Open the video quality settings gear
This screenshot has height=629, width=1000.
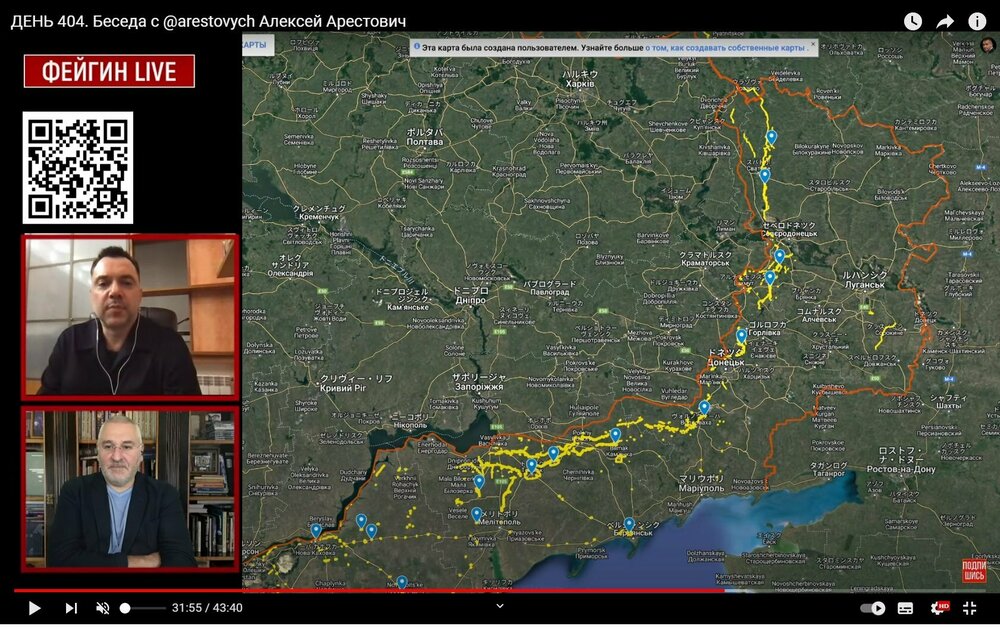(x=939, y=608)
